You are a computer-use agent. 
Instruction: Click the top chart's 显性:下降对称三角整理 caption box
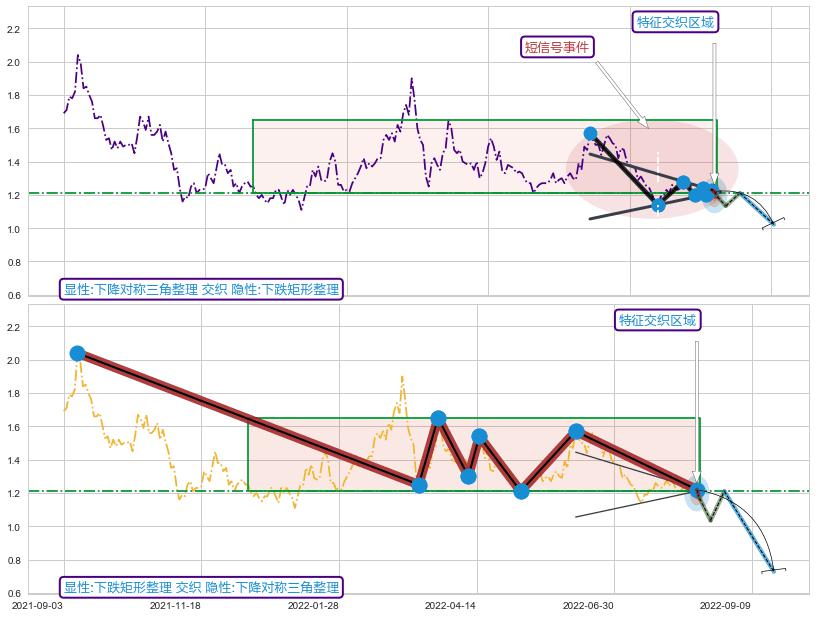click(201, 289)
